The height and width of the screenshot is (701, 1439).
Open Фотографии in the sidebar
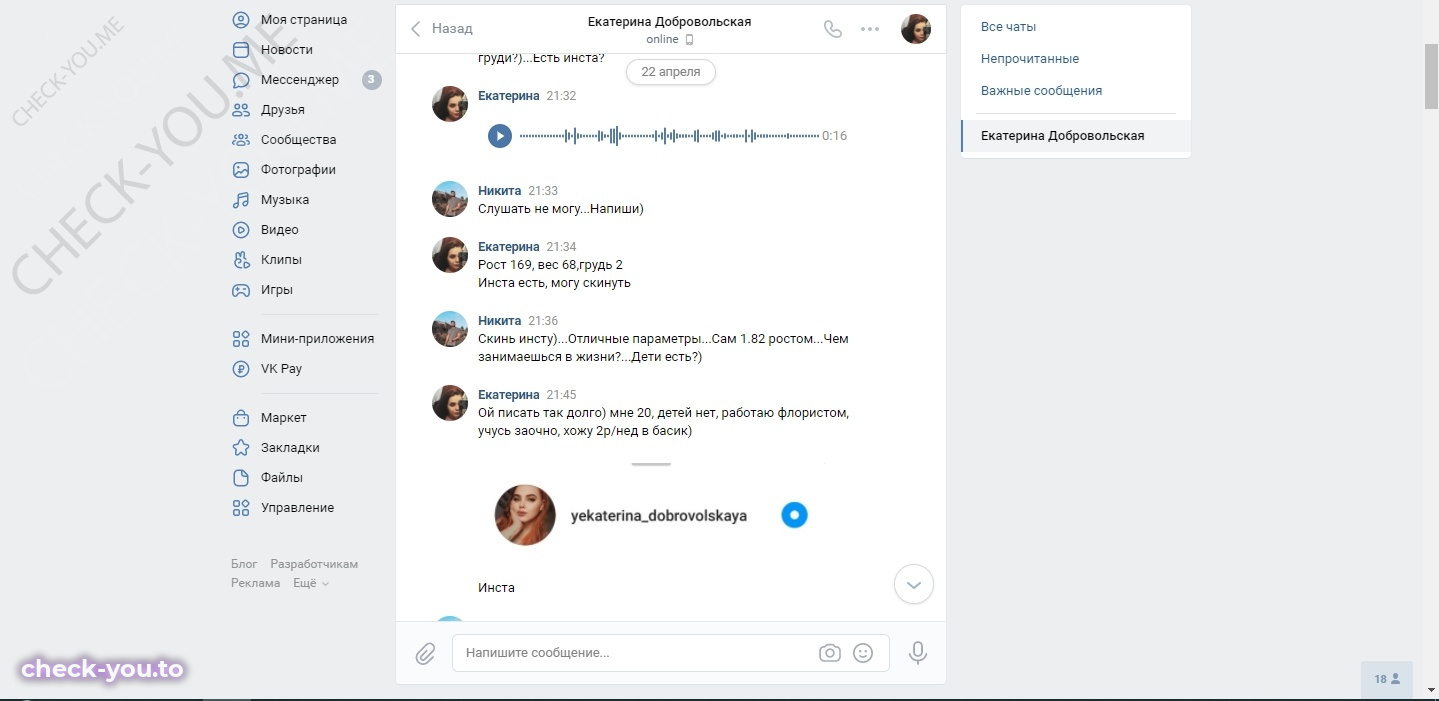point(298,170)
